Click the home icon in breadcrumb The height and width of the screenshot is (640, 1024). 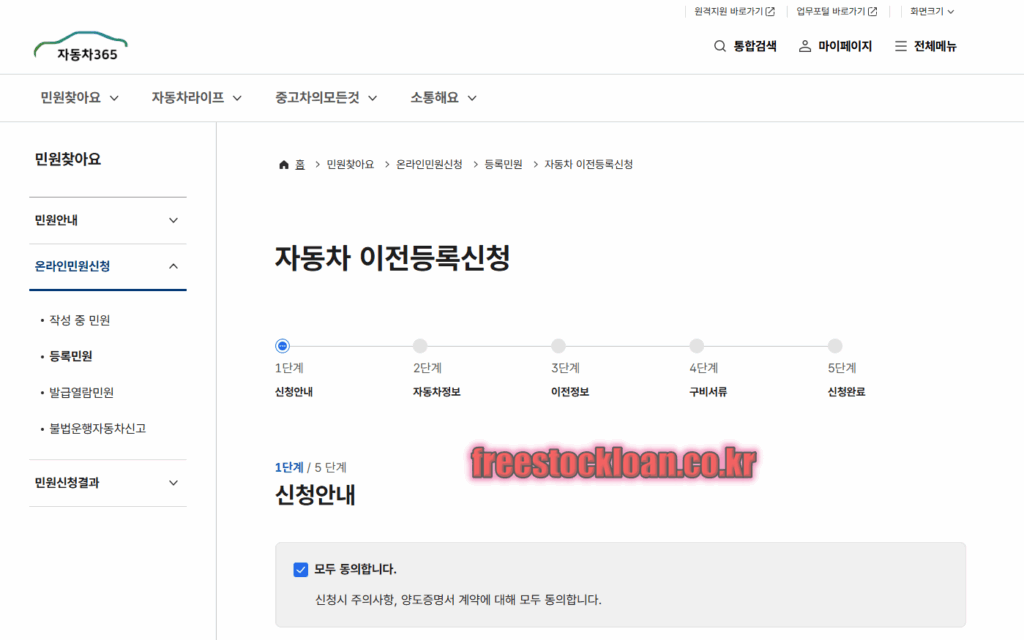coord(284,164)
